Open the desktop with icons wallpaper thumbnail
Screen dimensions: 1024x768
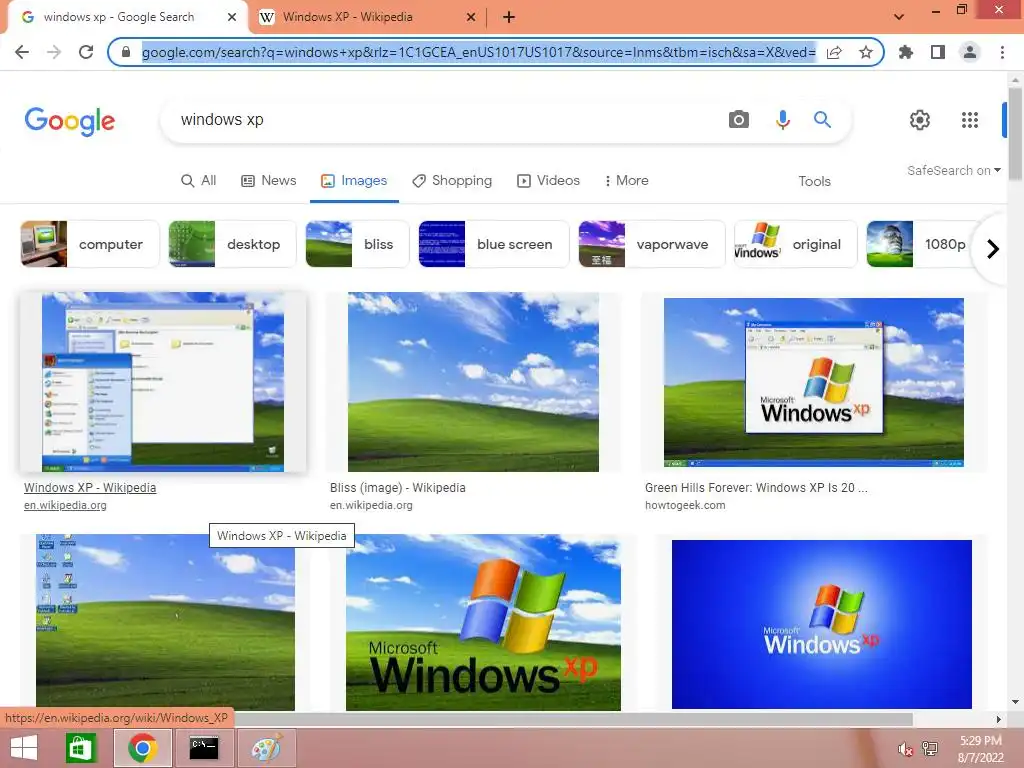165,622
